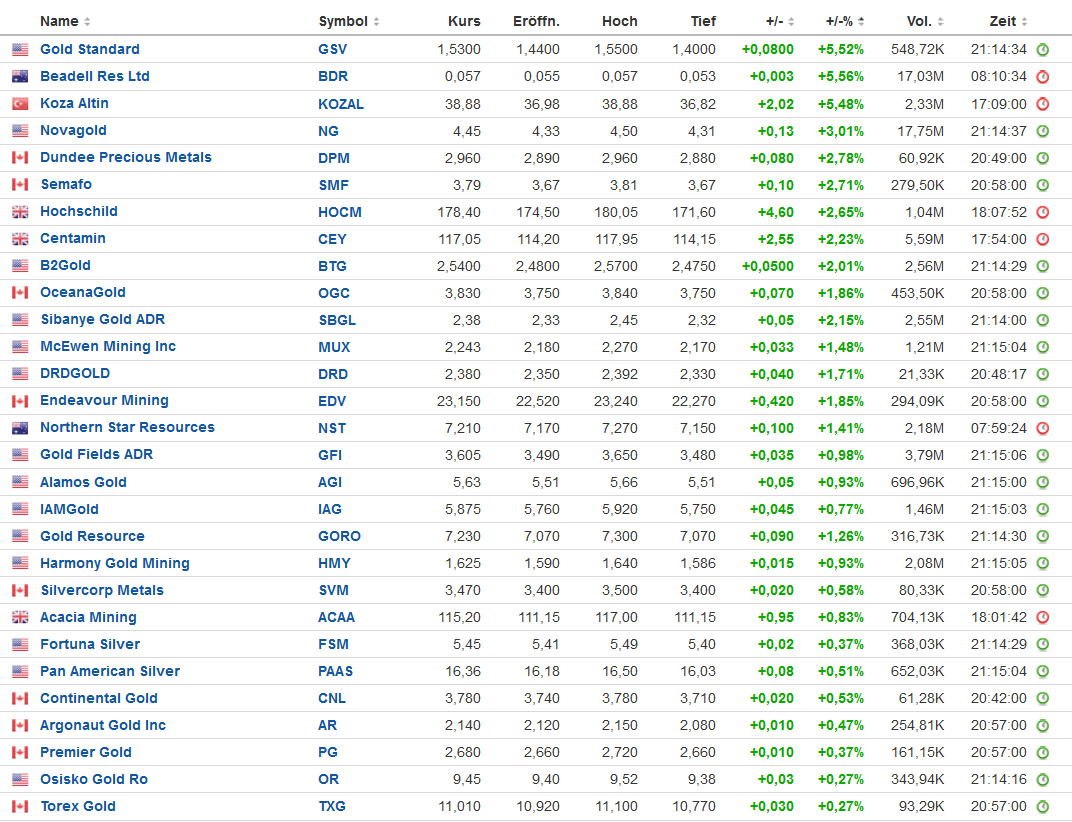Image resolution: width=1072 pixels, height=822 pixels.
Task: Click the HOCM symbol link
Action: point(340,212)
